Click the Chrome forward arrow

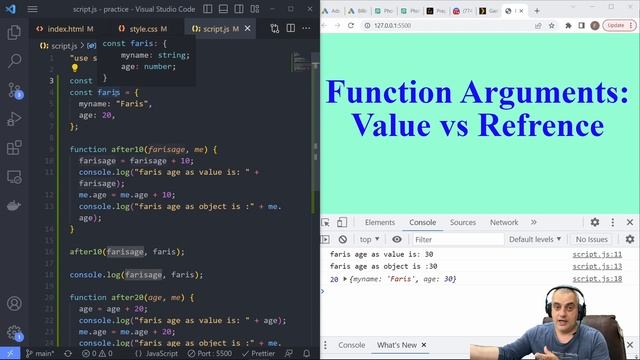click(x=338, y=25)
